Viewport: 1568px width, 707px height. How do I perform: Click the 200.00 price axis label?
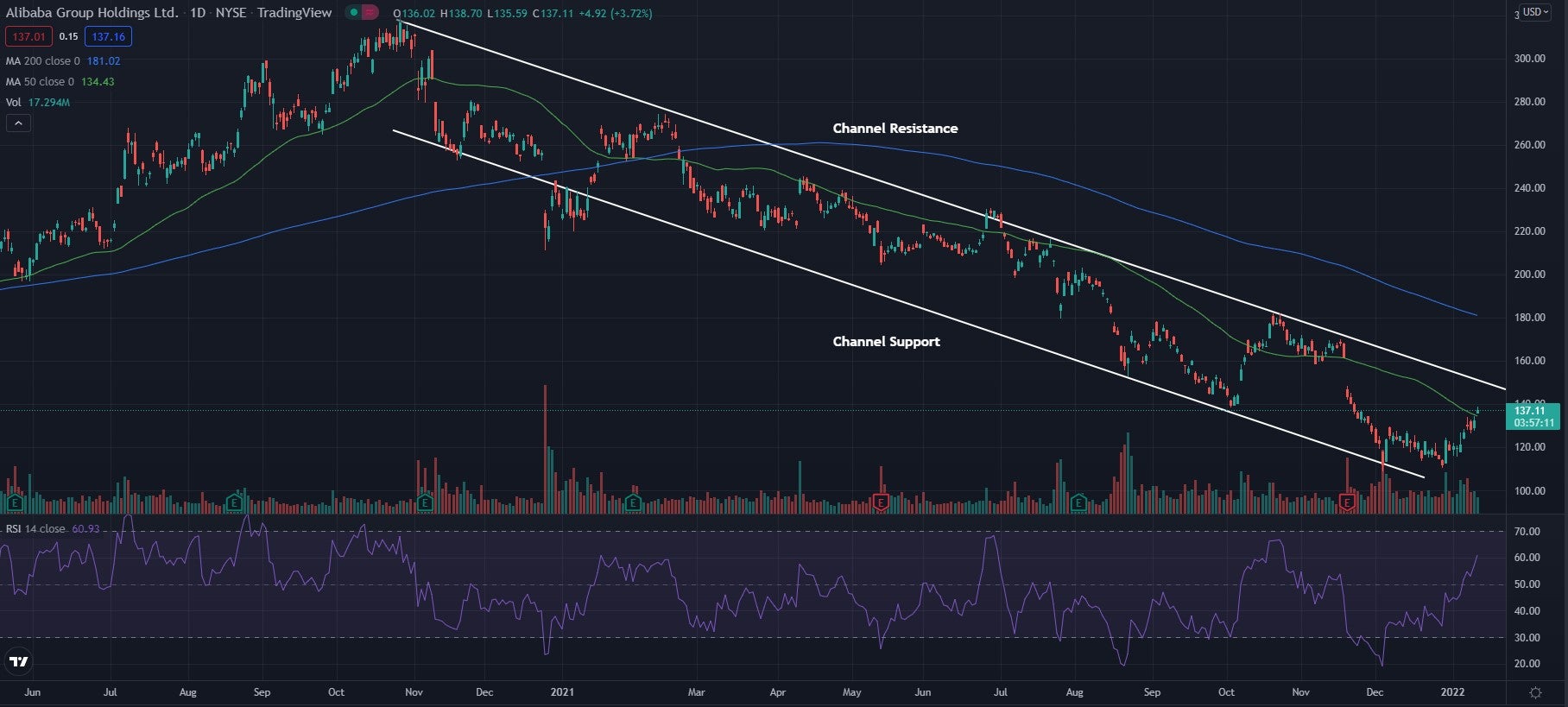[x=1529, y=275]
